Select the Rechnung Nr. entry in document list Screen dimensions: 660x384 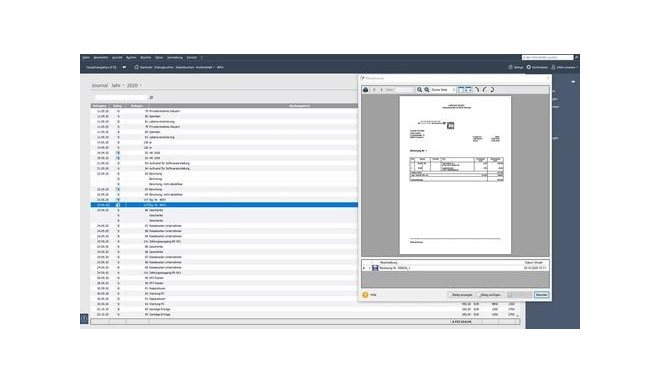point(455,268)
